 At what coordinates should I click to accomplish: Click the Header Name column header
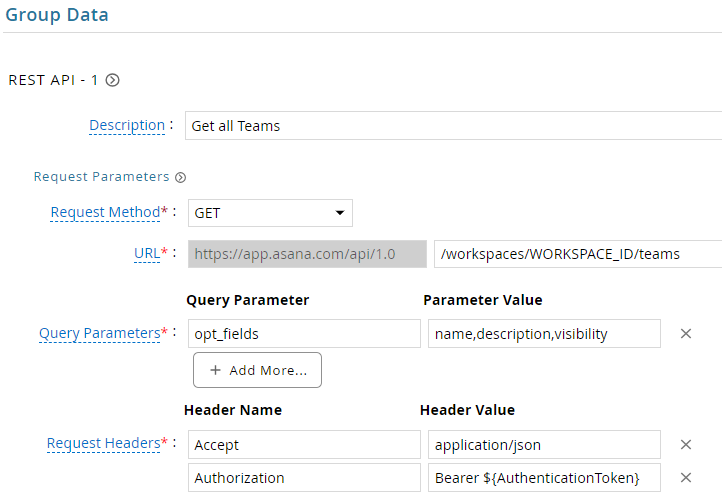pyautogui.click(x=233, y=410)
